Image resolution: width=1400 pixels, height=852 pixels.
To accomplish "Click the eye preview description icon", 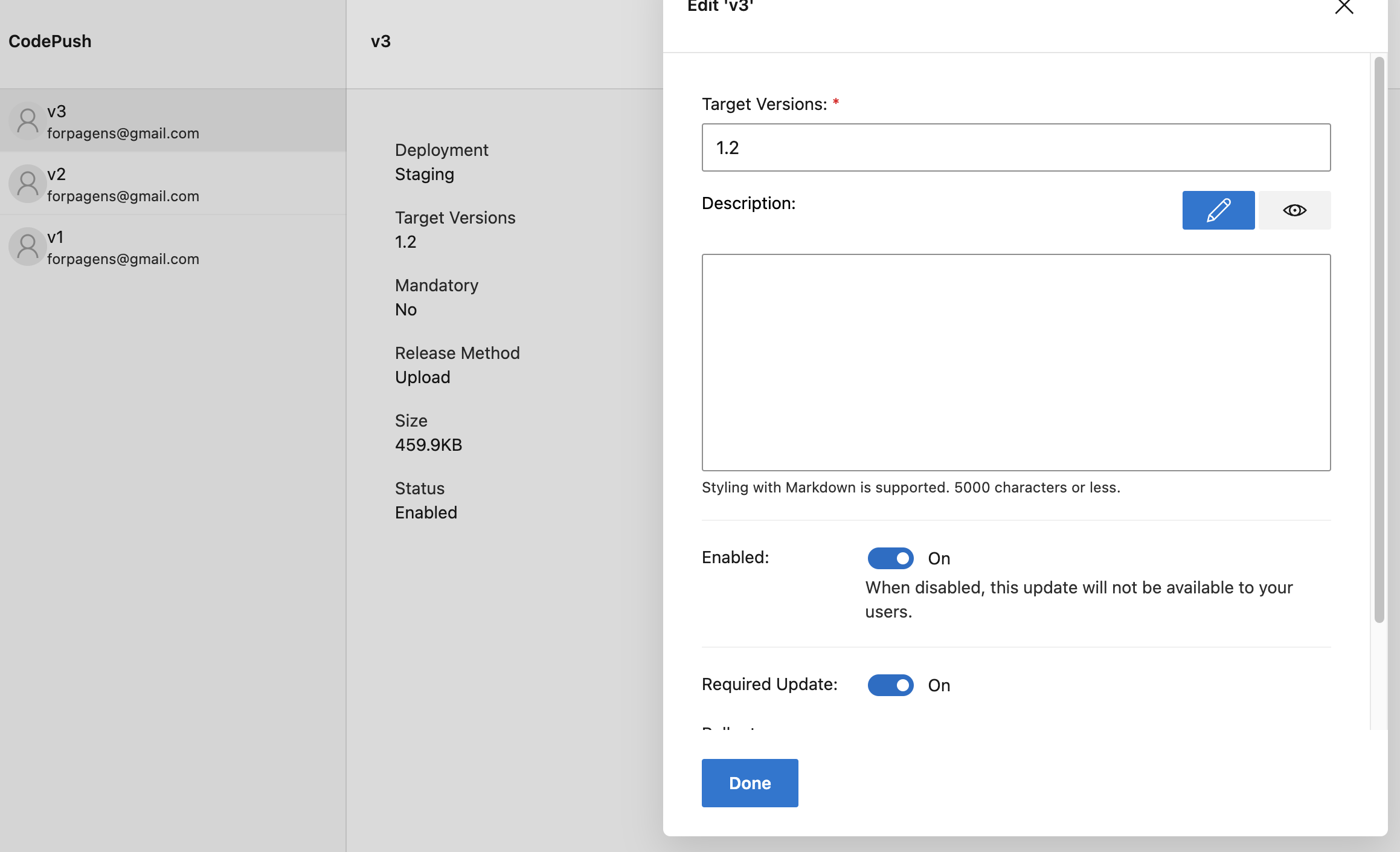I will (1294, 210).
